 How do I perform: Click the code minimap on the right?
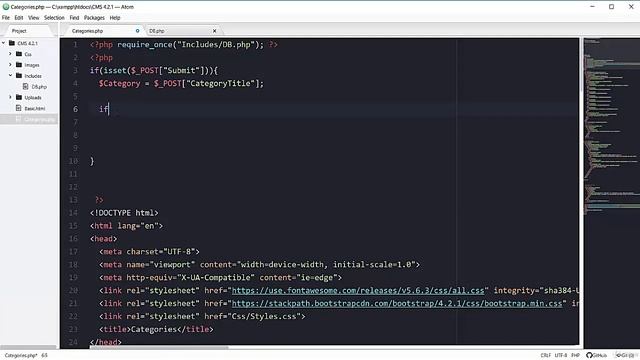point(611,192)
